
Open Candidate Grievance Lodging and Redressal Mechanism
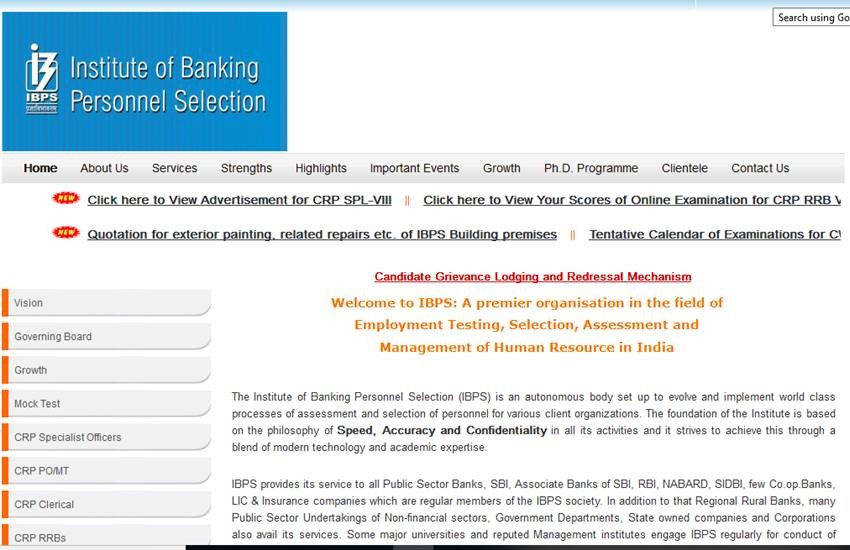point(532,277)
